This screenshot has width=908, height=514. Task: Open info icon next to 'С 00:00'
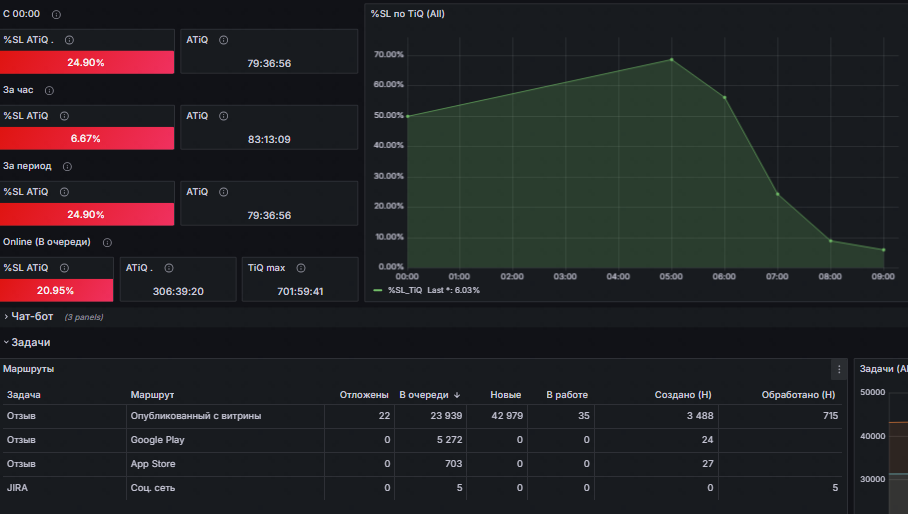click(56, 14)
